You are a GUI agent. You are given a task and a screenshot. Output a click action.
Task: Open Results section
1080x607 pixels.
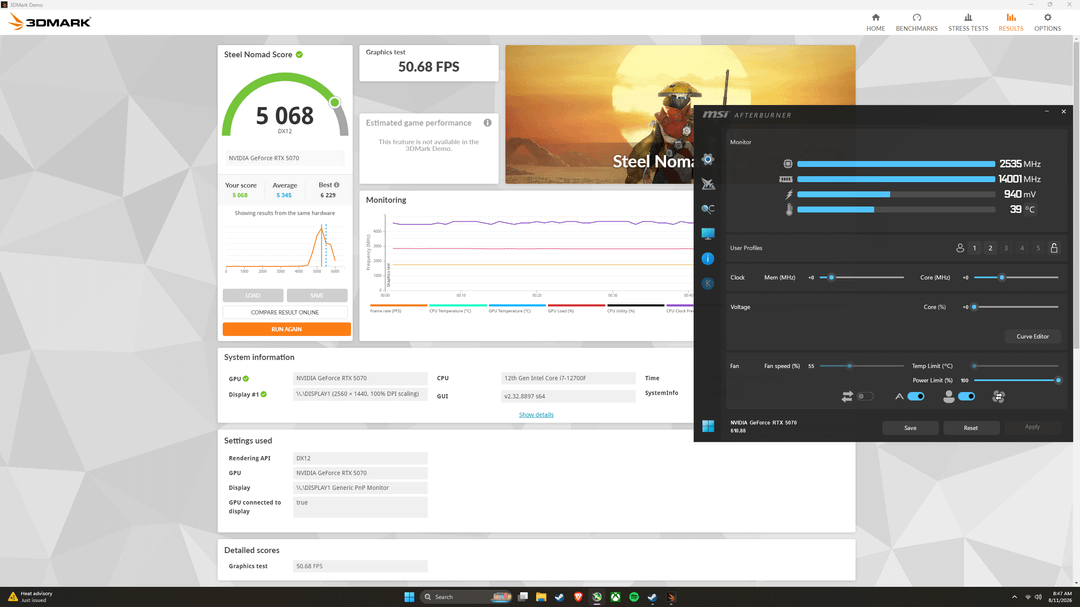pos(1010,22)
